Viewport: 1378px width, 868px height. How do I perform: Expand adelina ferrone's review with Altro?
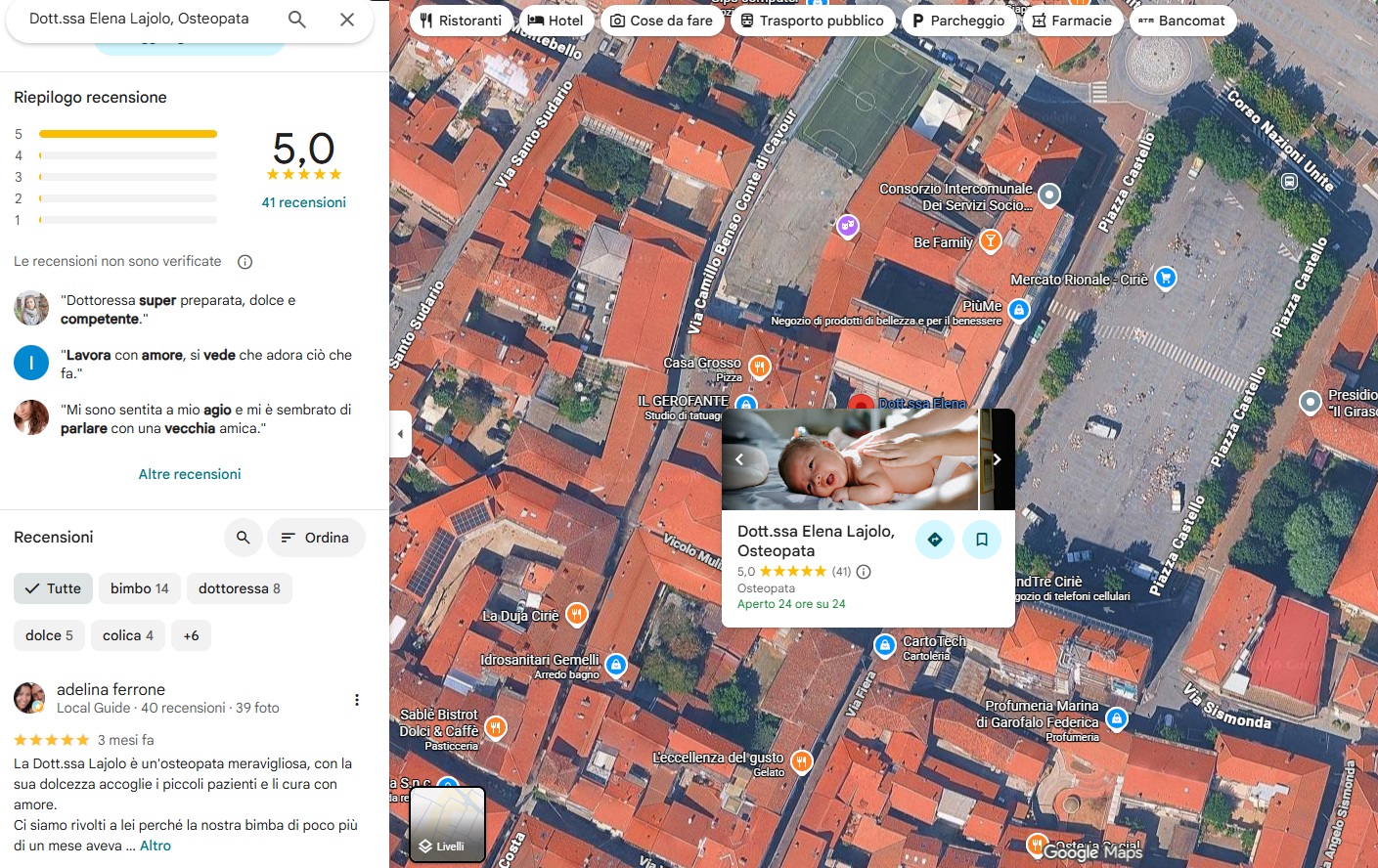(x=156, y=846)
